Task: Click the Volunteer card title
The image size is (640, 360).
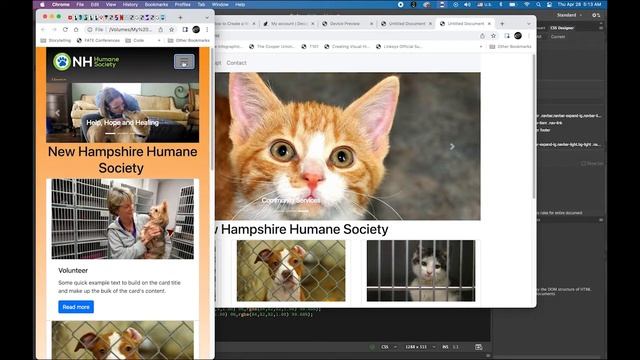Action: [x=73, y=270]
